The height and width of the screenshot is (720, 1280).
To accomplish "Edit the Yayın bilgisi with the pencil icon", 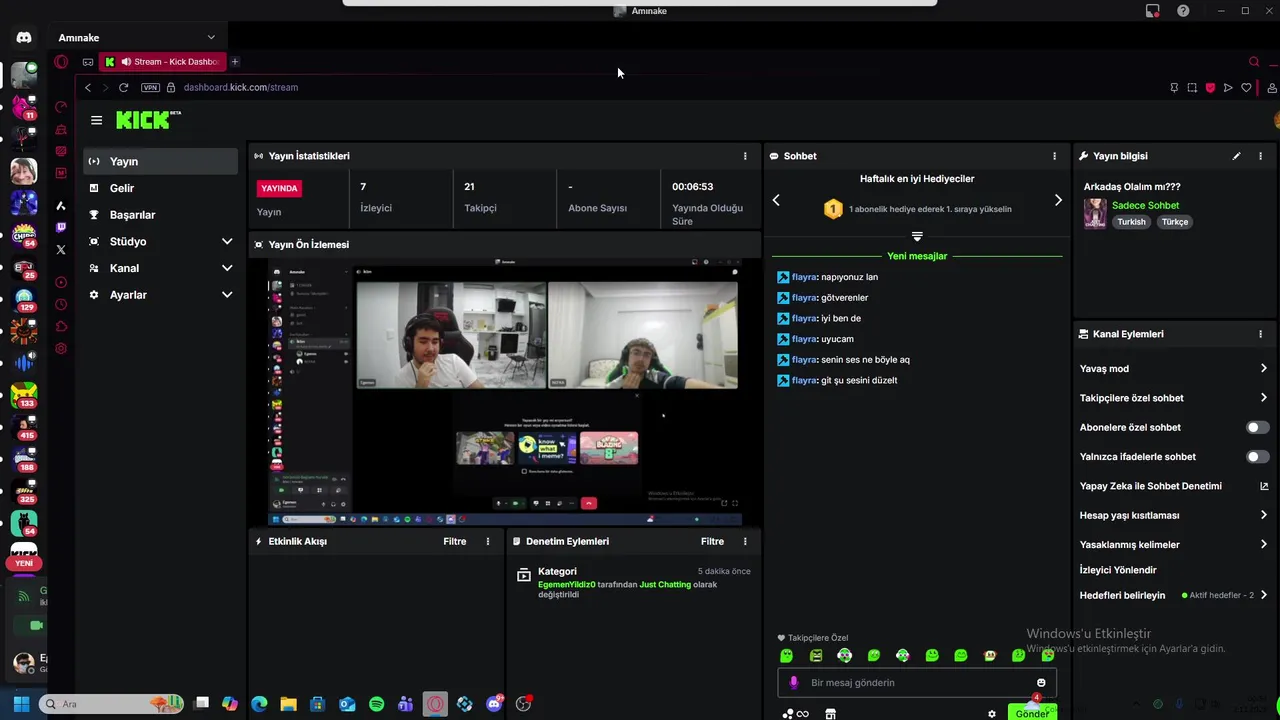I will (1237, 156).
